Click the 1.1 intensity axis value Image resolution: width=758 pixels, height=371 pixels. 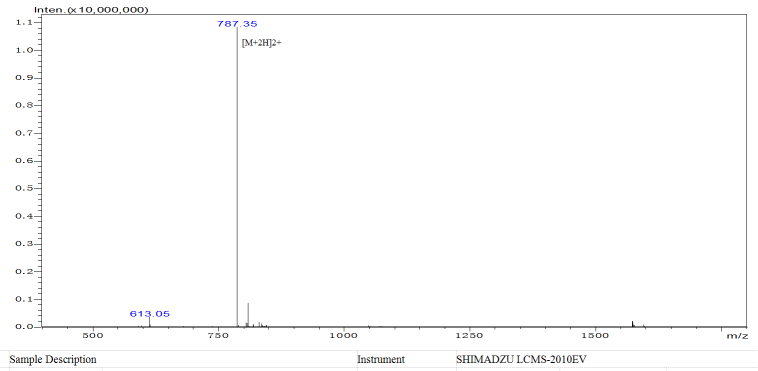23,22
